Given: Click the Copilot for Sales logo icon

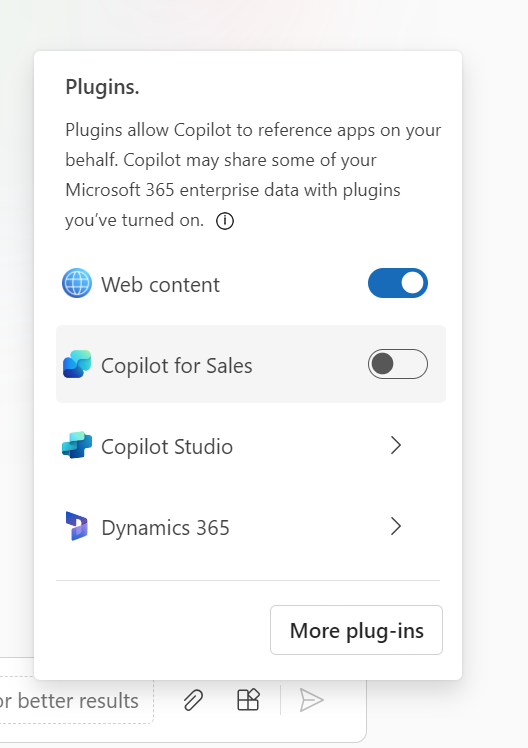Looking at the screenshot, I should tap(77, 364).
